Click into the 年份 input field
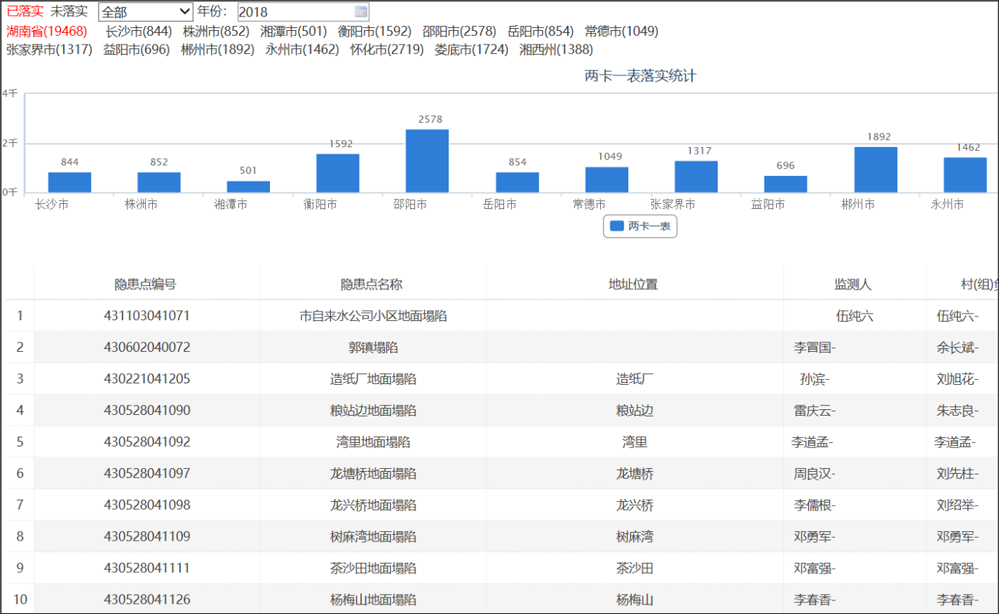1000x616 pixels. pyautogui.click(x=295, y=12)
